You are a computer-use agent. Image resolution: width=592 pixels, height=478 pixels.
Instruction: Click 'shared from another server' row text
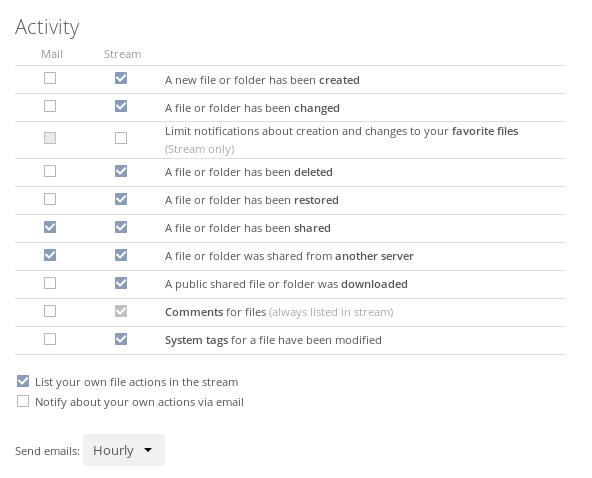click(289, 256)
